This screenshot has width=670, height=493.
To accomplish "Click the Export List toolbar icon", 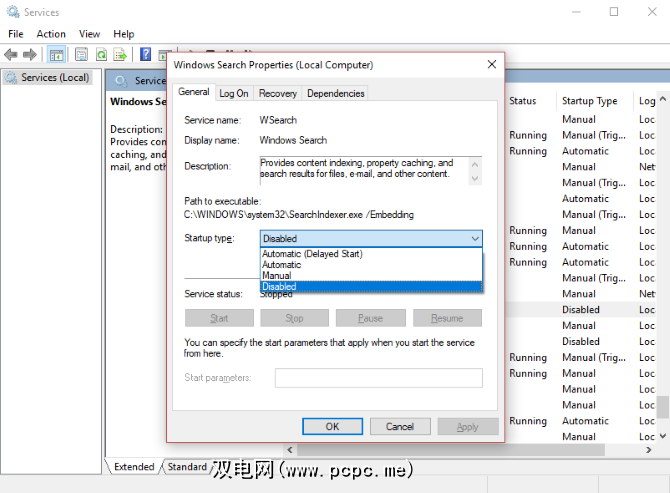I will click(x=120, y=55).
